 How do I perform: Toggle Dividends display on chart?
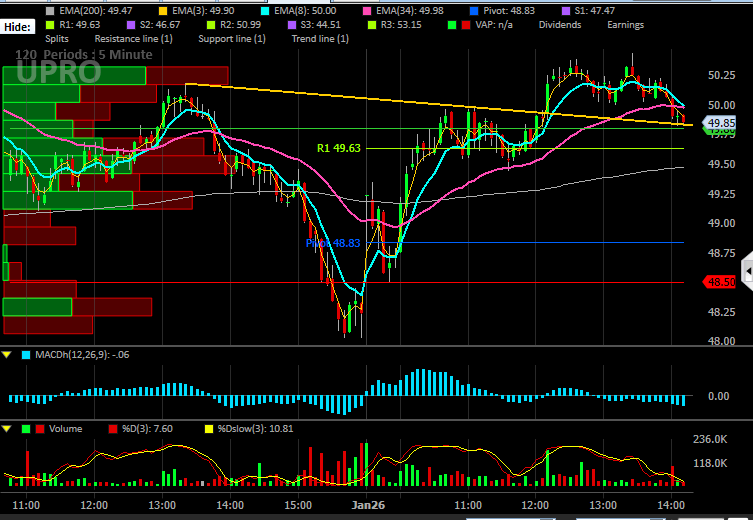point(560,25)
